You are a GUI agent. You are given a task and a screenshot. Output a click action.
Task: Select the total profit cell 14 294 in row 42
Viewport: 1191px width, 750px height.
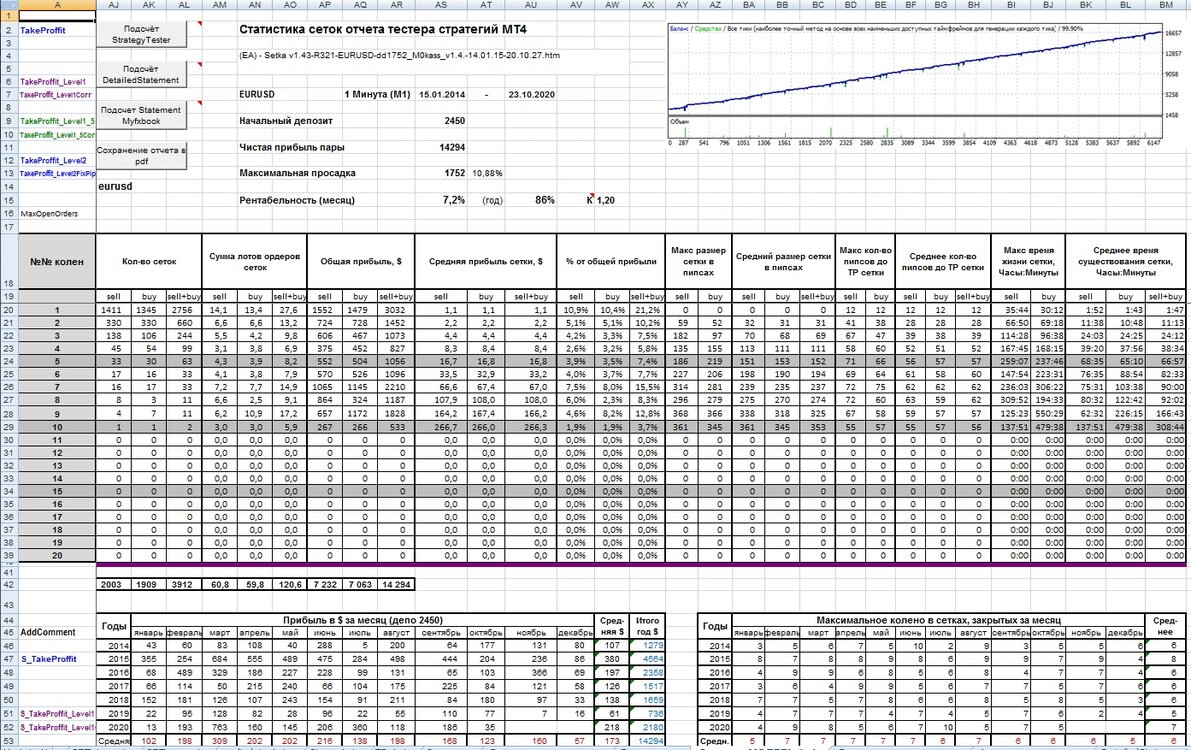396,584
